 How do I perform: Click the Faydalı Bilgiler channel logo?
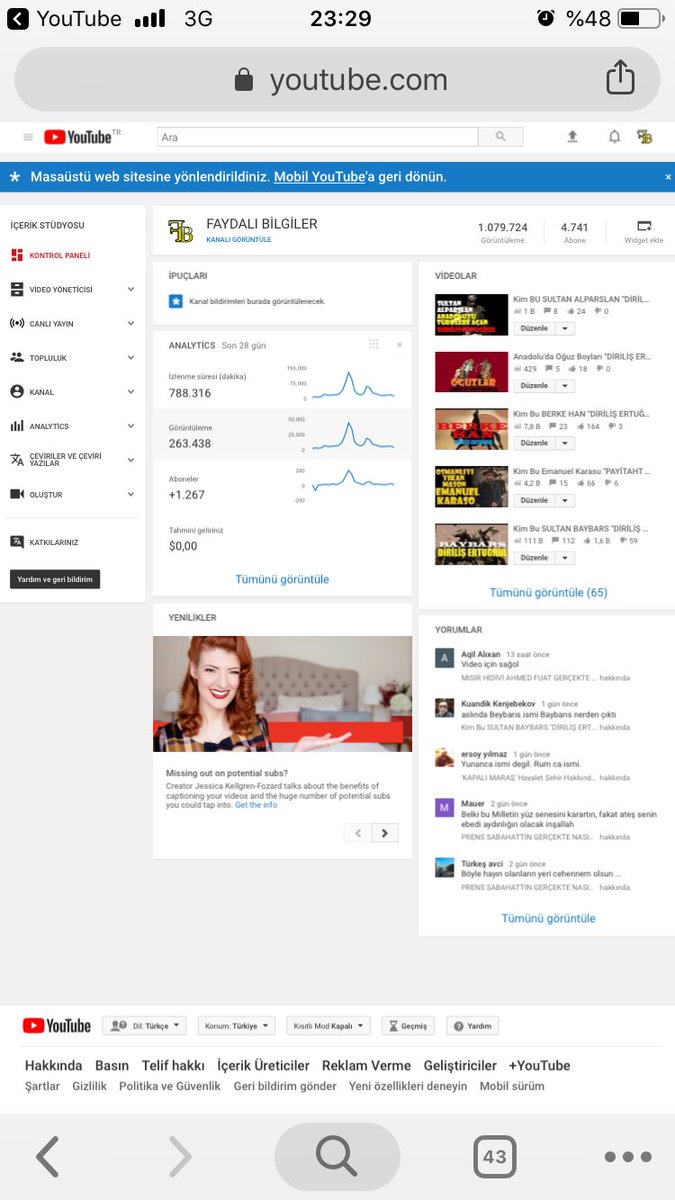[x=181, y=231]
